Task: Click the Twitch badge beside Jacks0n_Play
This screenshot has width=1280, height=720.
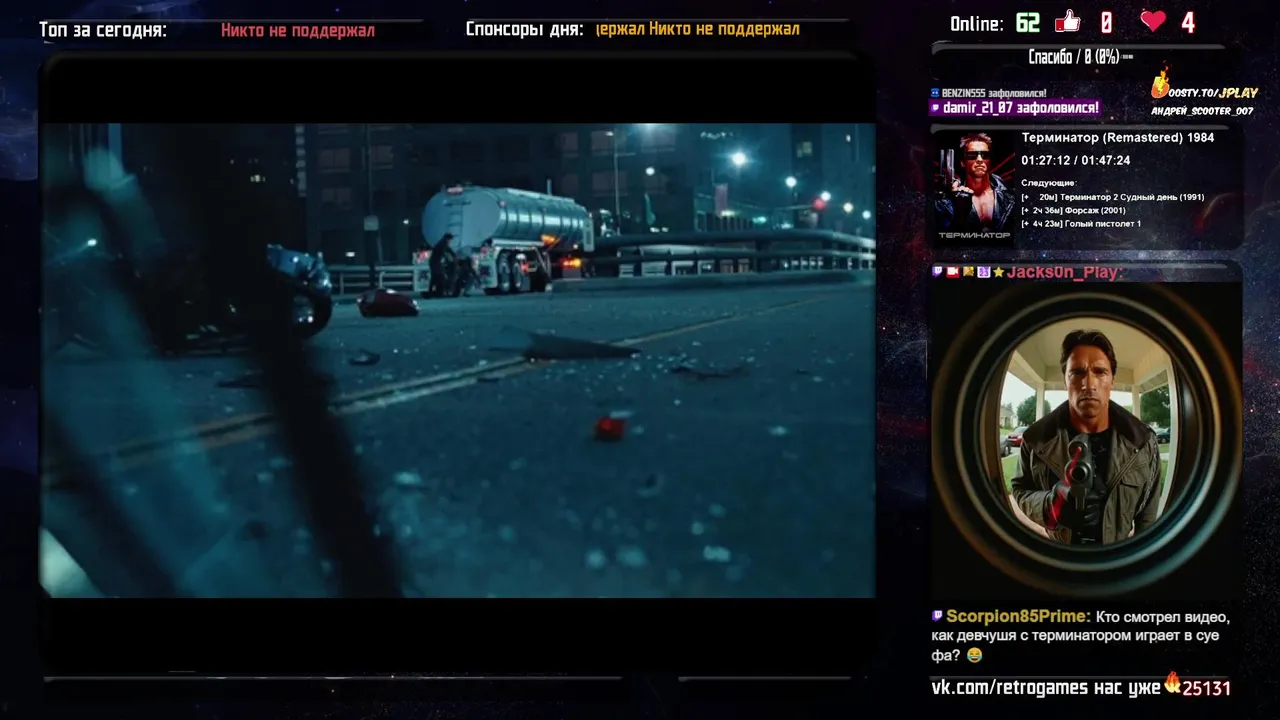Action: click(x=938, y=272)
